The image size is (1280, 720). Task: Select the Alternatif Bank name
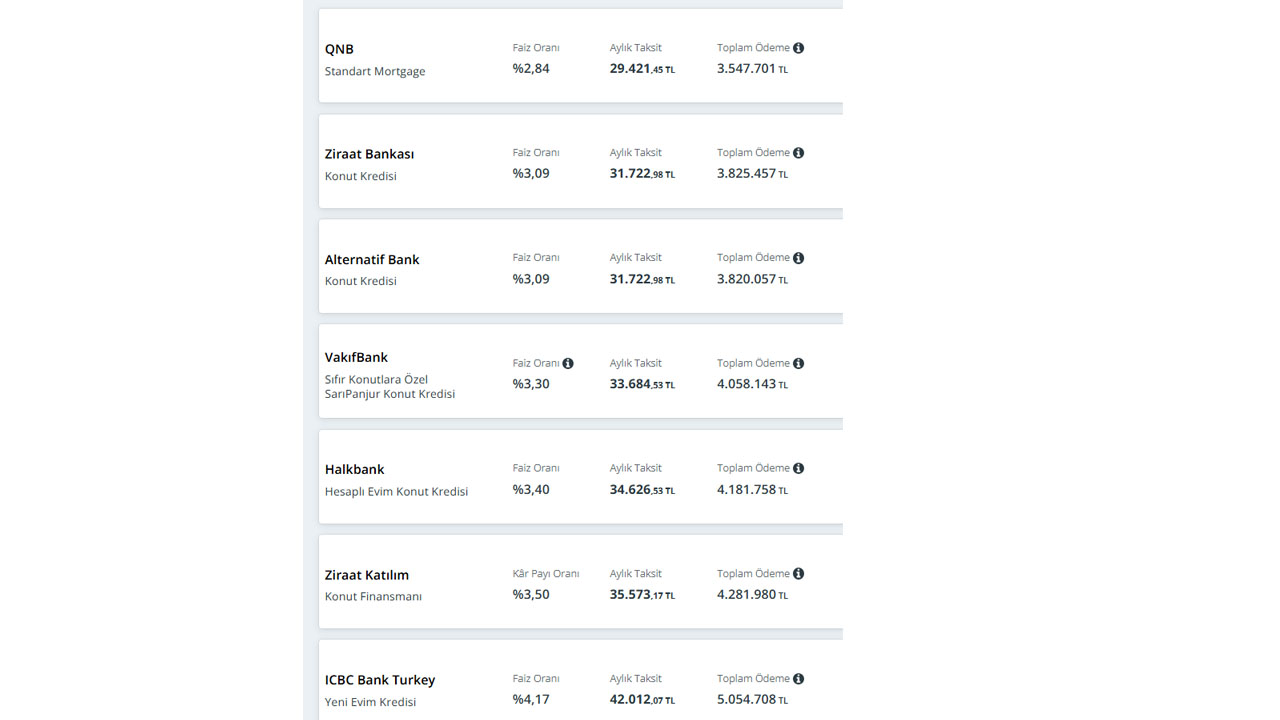click(372, 260)
